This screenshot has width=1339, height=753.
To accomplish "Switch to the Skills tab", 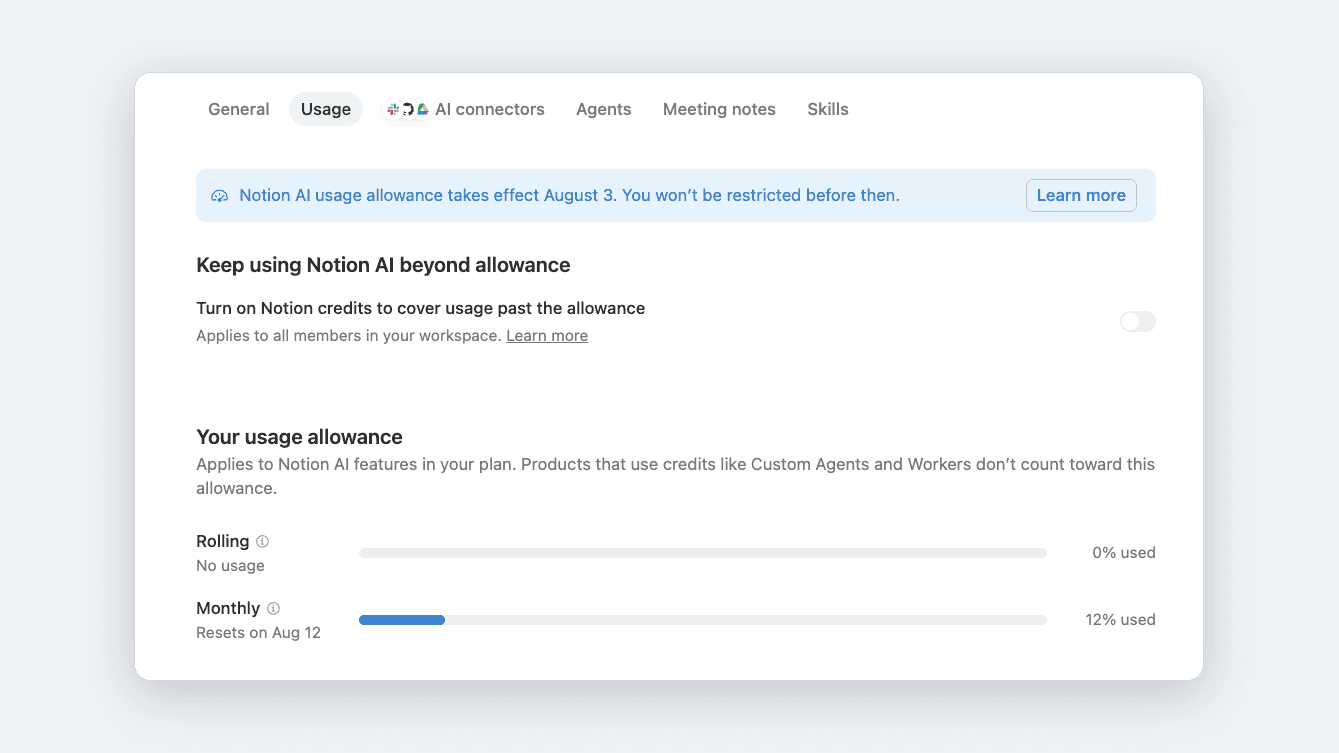I will click(x=828, y=109).
